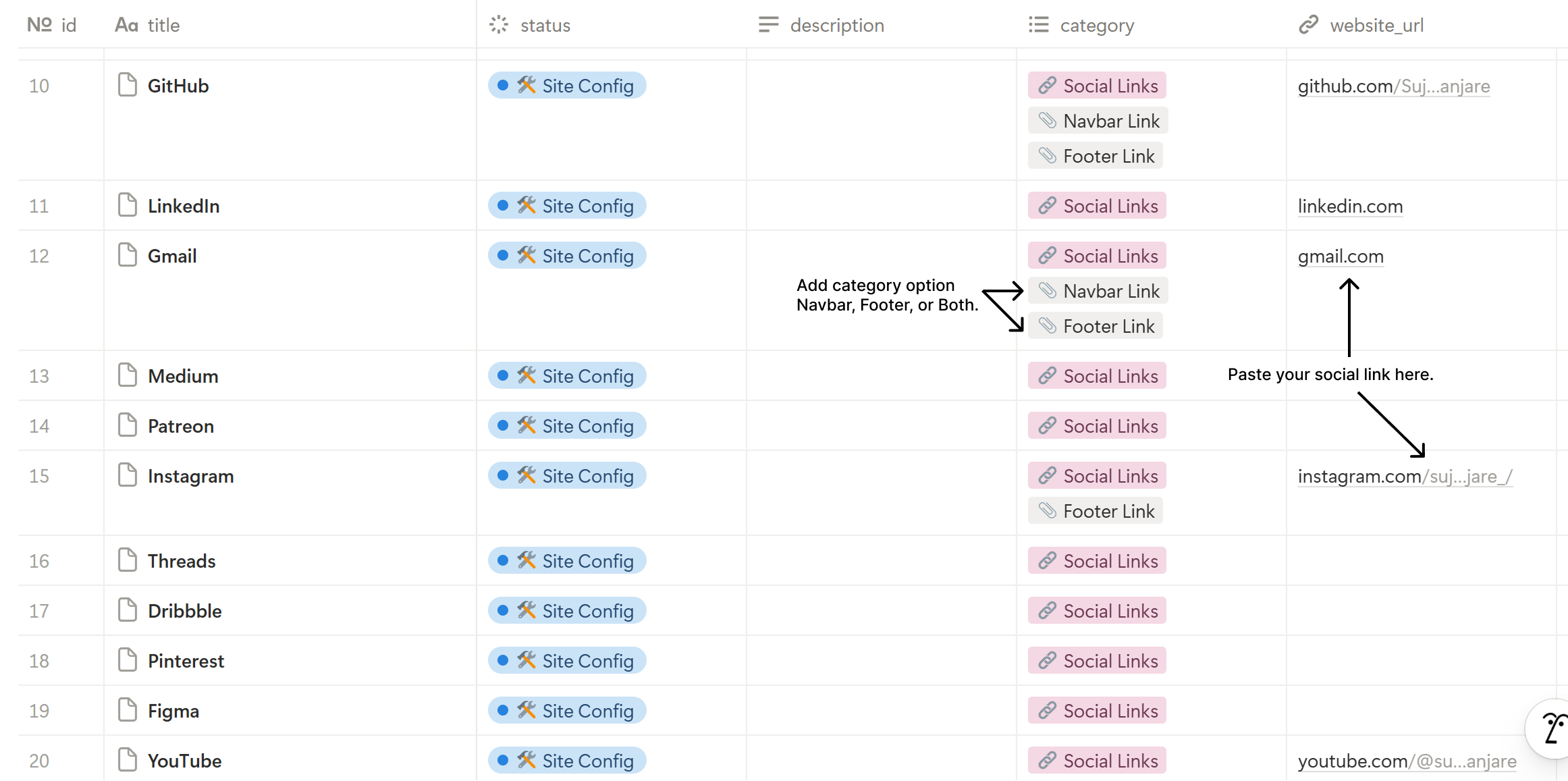Open the floating help widget at bottom right

coord(1552,729)
